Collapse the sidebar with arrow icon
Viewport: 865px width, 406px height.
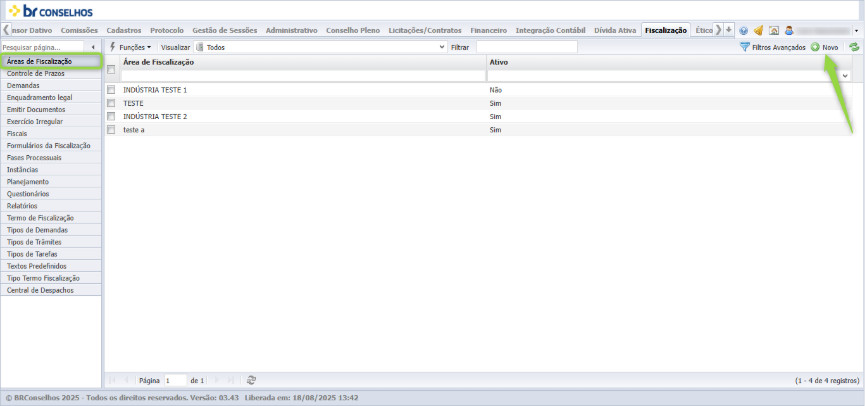tap(93, 47)
